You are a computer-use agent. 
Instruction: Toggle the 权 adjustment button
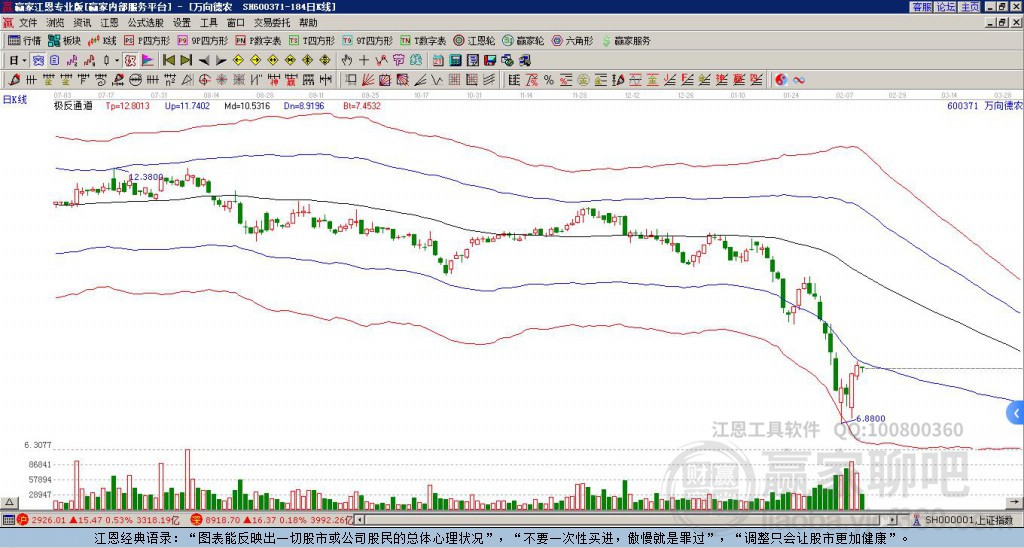pyautogui.click(x=130, y=61)
